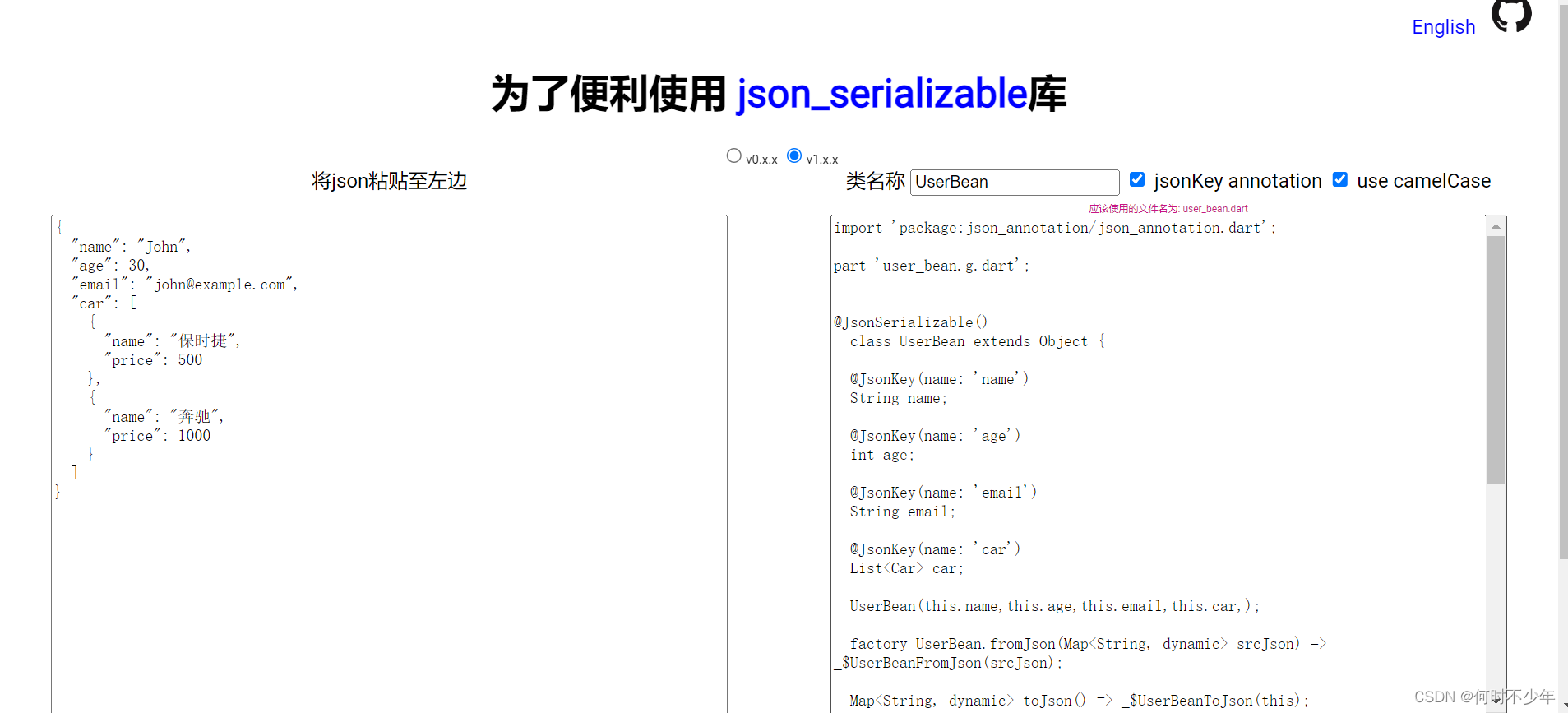This screenshot has width=1568, height=713.
Task: Click the "name": "John" line
Action: pyautogui.click(x=132, y=247)
